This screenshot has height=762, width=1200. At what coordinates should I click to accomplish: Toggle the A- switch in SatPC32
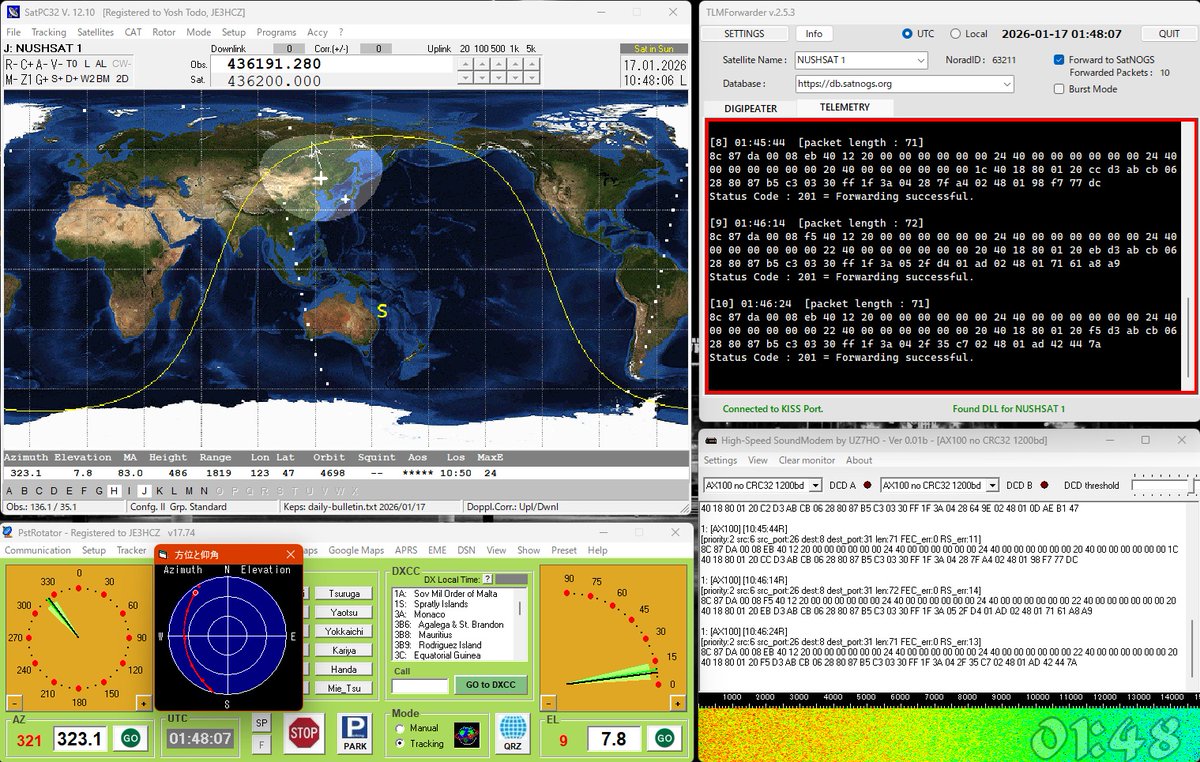click(42, 63)
